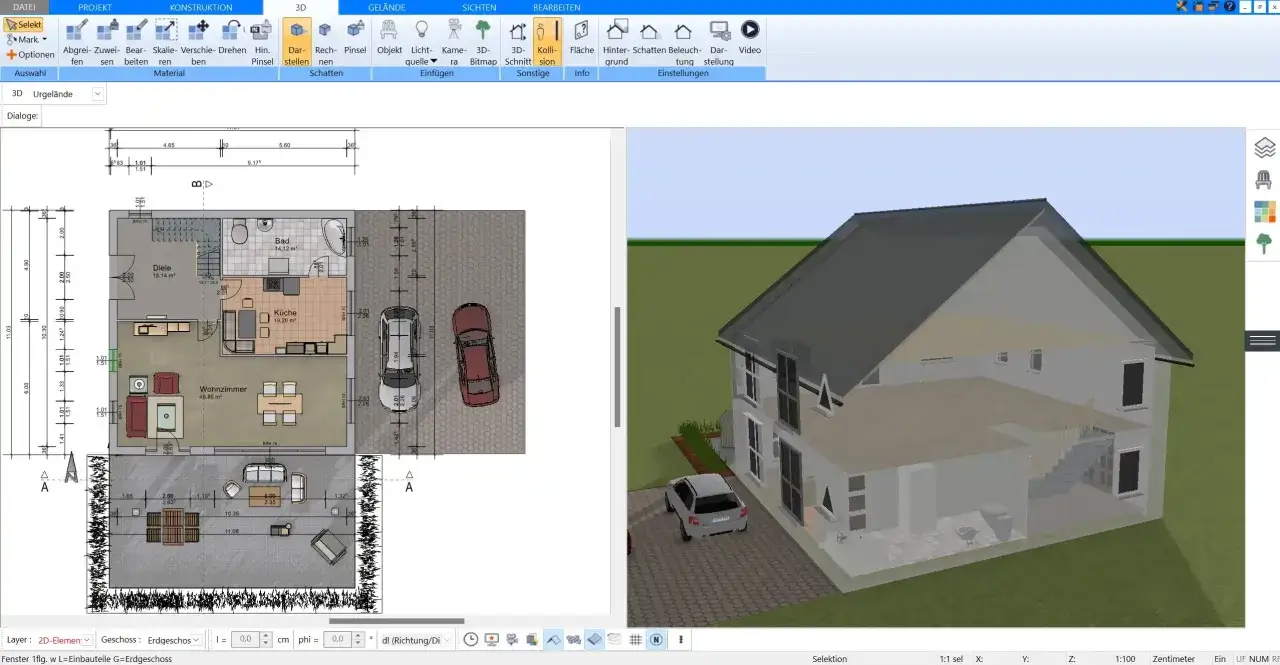Toggle the Selekt mode
This screenshot has height=665, width=1280.
tap(23, 24)
